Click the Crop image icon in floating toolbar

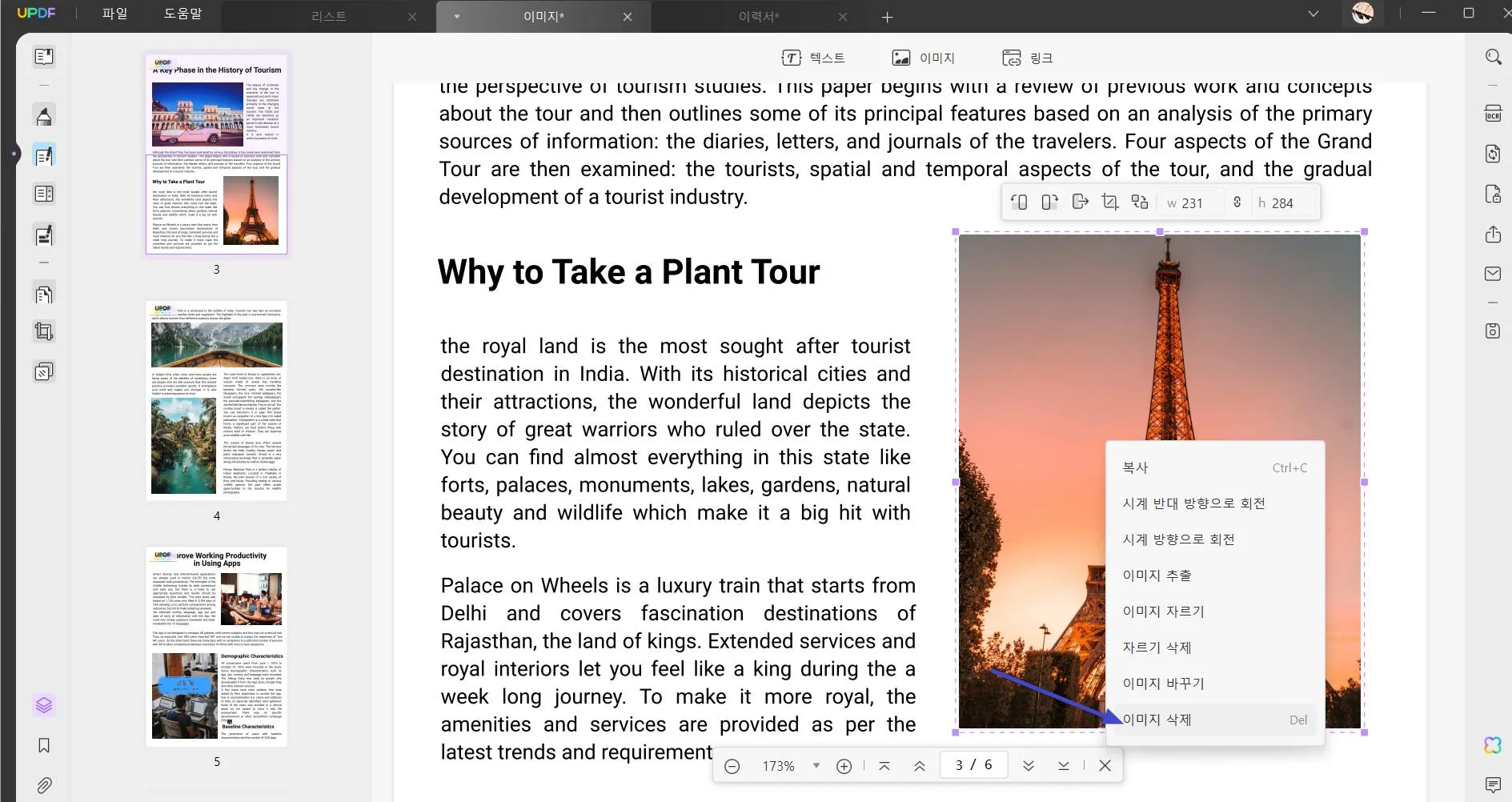tap(1110, 202)
